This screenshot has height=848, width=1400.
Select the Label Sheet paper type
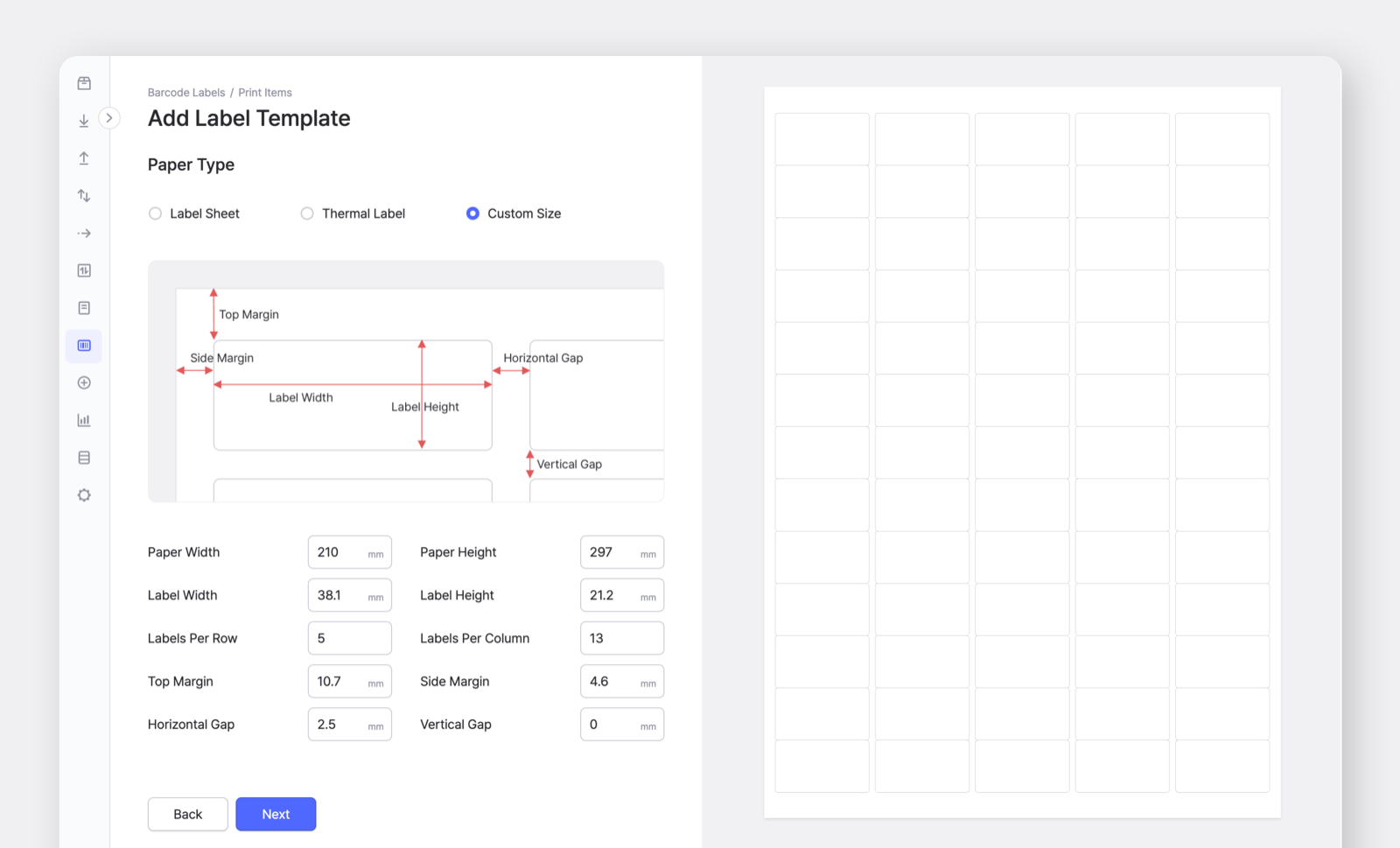(155, 213)
